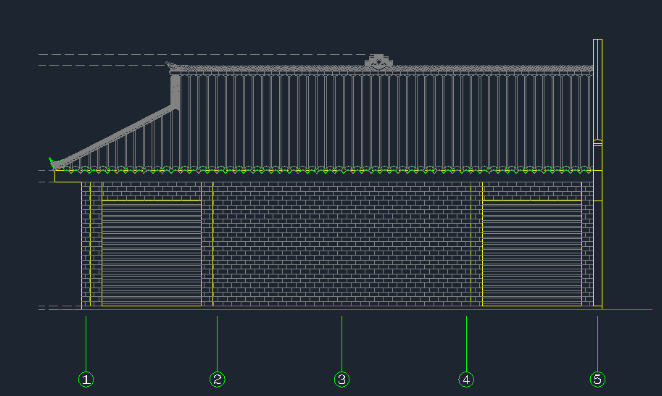The width and height of the screenshot is (662, 396).
Task: Click green grid line above bubble 5
Action: point(597,344)
